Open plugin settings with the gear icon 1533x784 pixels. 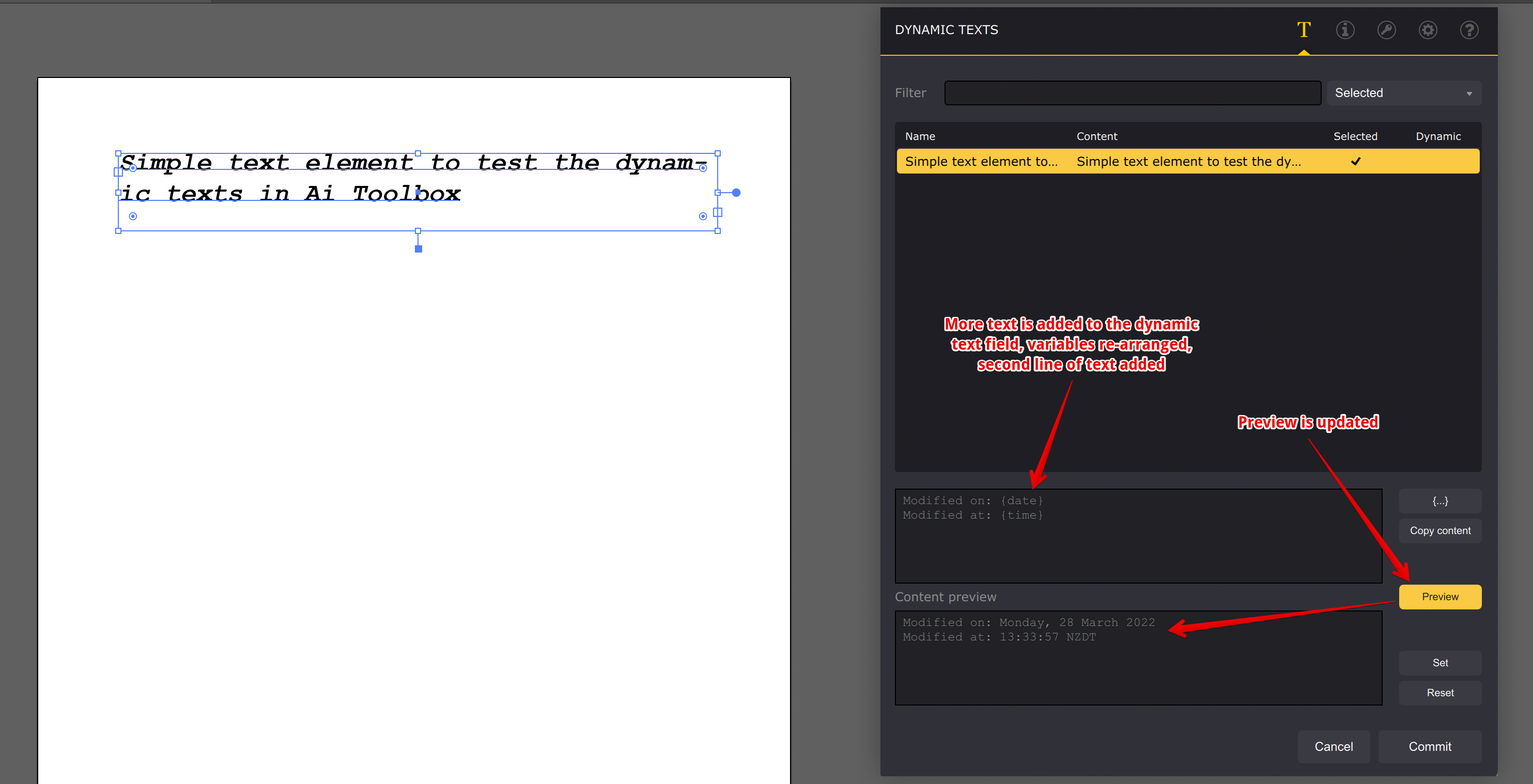1428,30
